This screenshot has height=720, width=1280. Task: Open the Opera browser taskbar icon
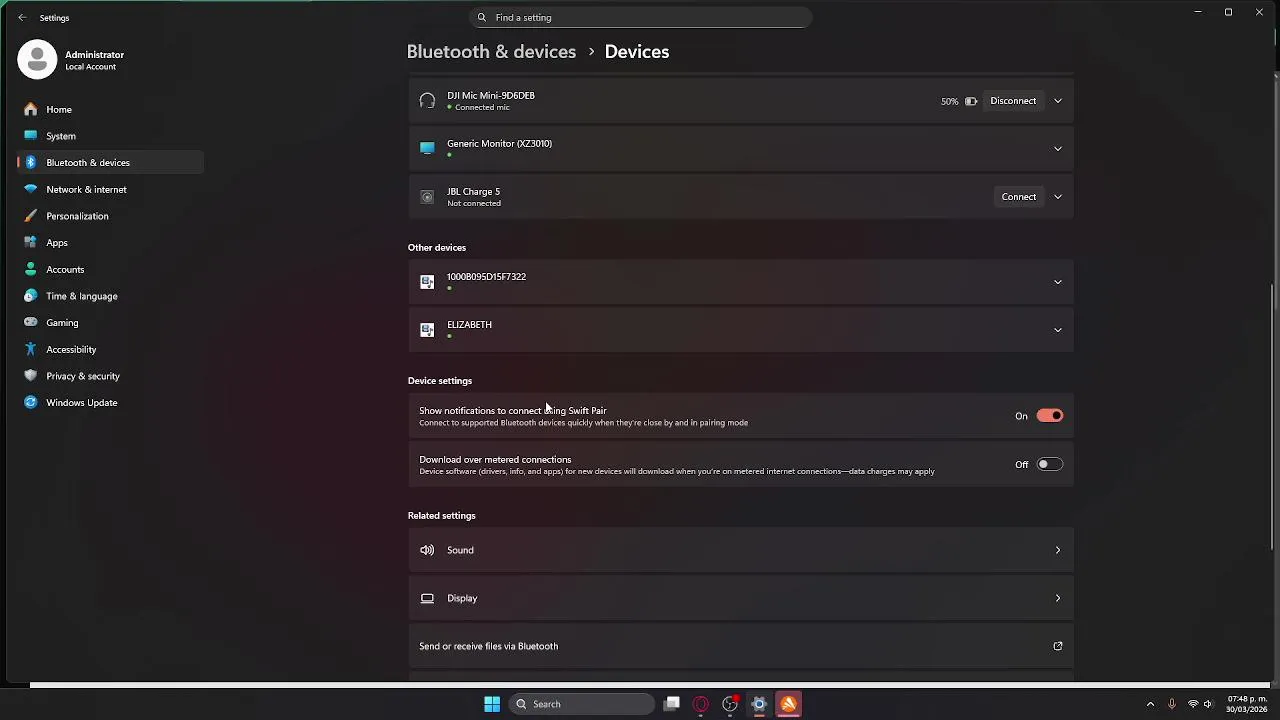point(701,704)
